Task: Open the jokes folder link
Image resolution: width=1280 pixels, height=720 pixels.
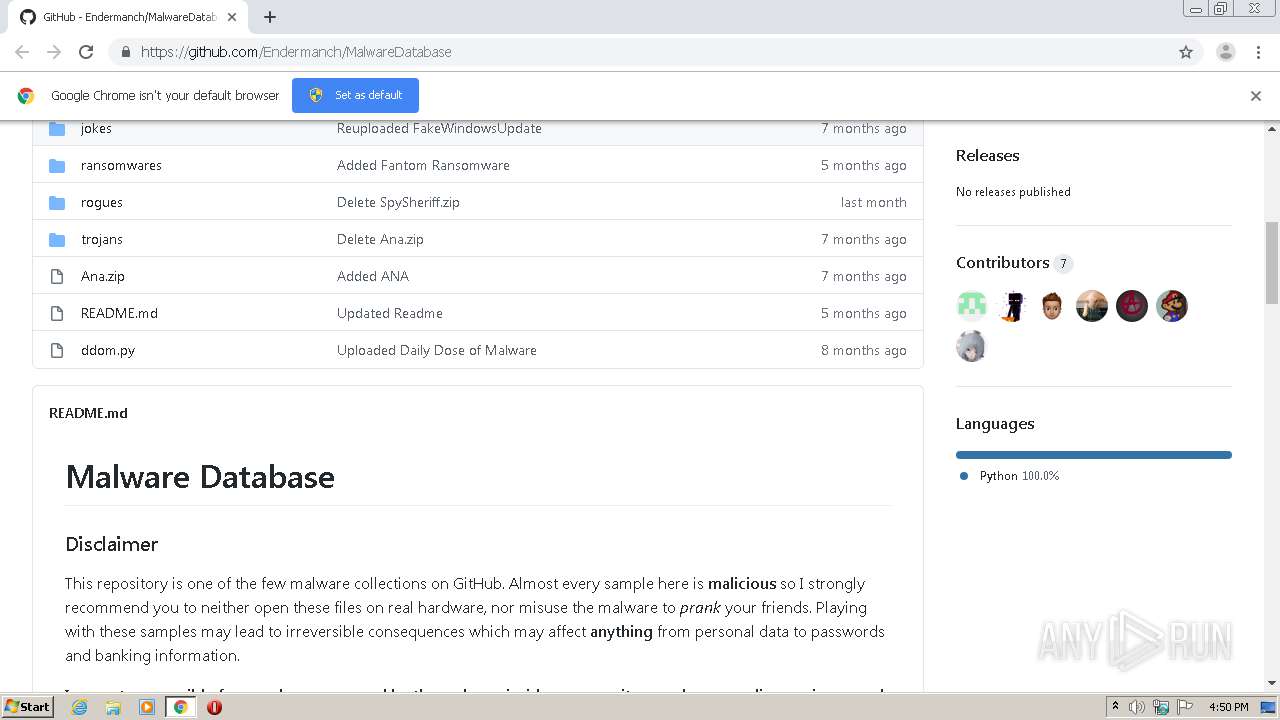Action: click(96, 128)
